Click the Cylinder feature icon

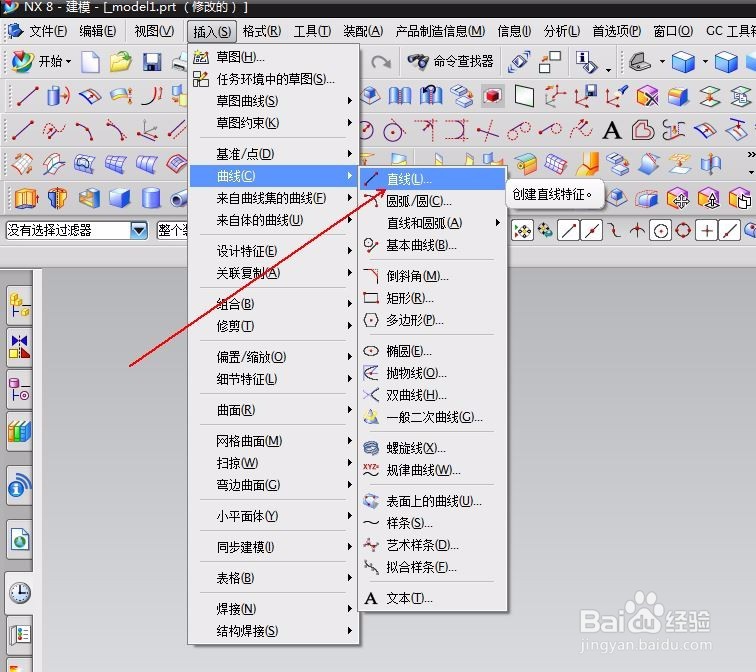(x=151, y=198)
